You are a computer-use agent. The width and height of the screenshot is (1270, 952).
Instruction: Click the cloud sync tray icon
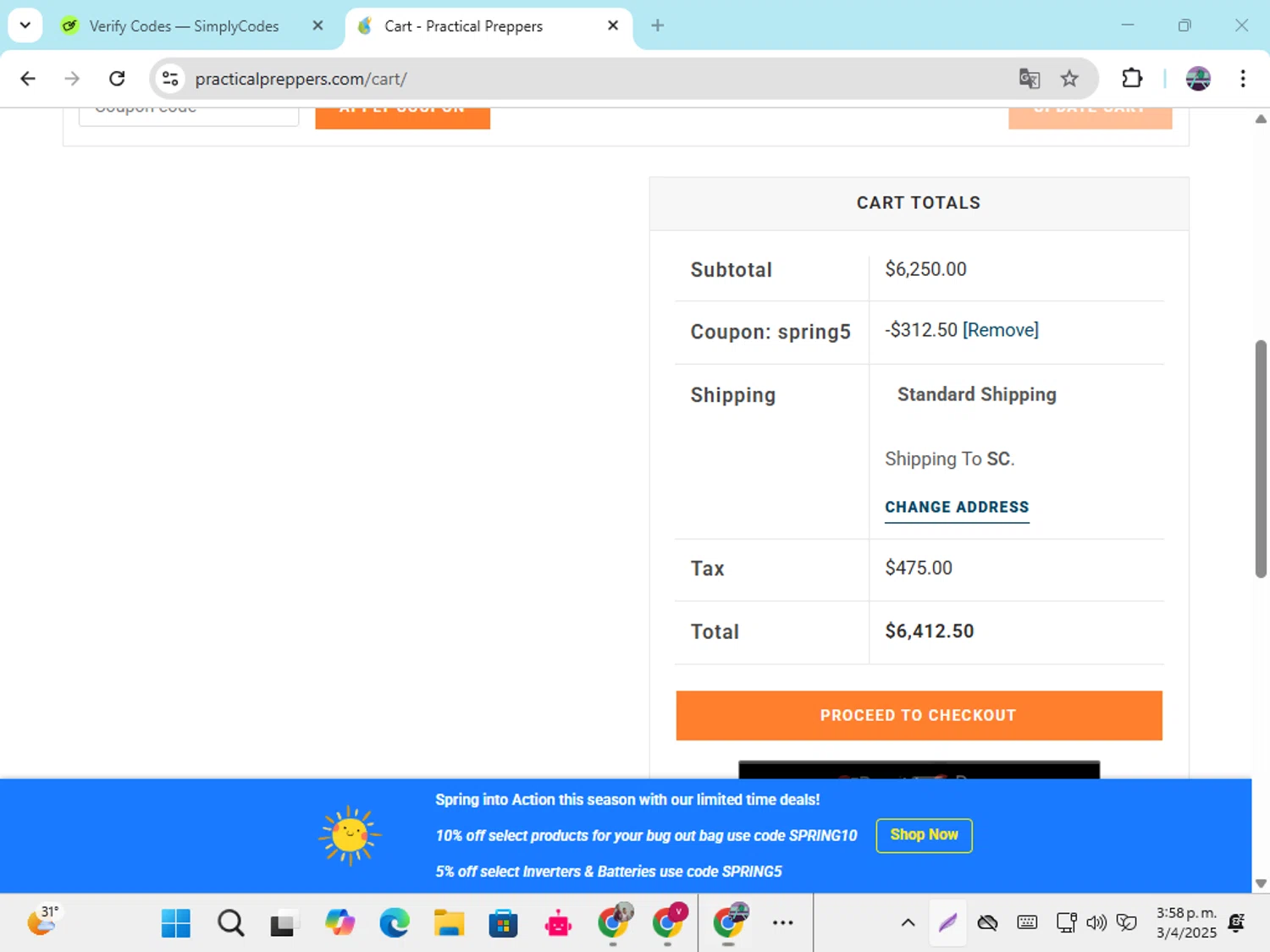[x=987, y=922]
